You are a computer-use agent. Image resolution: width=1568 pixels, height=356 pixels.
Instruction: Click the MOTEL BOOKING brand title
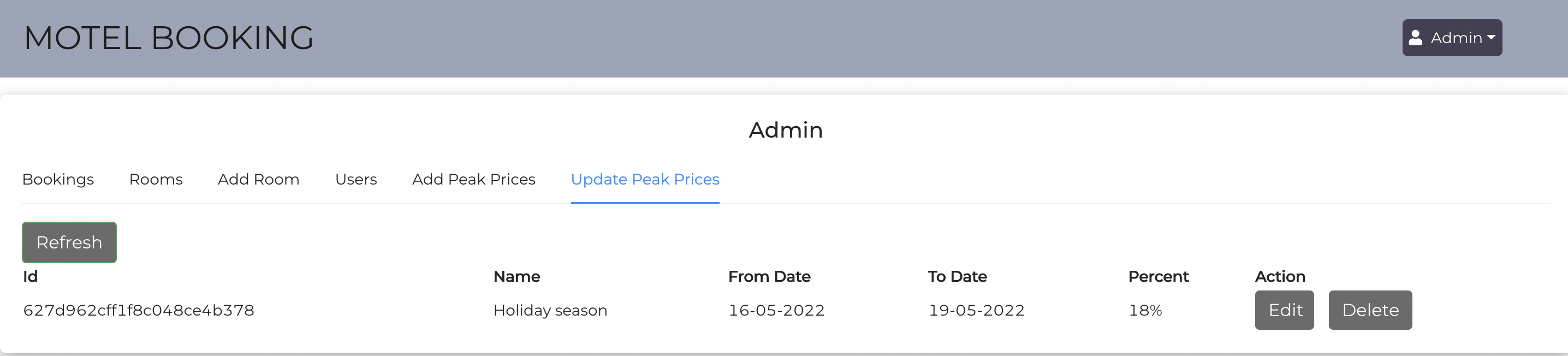(169, 38)
